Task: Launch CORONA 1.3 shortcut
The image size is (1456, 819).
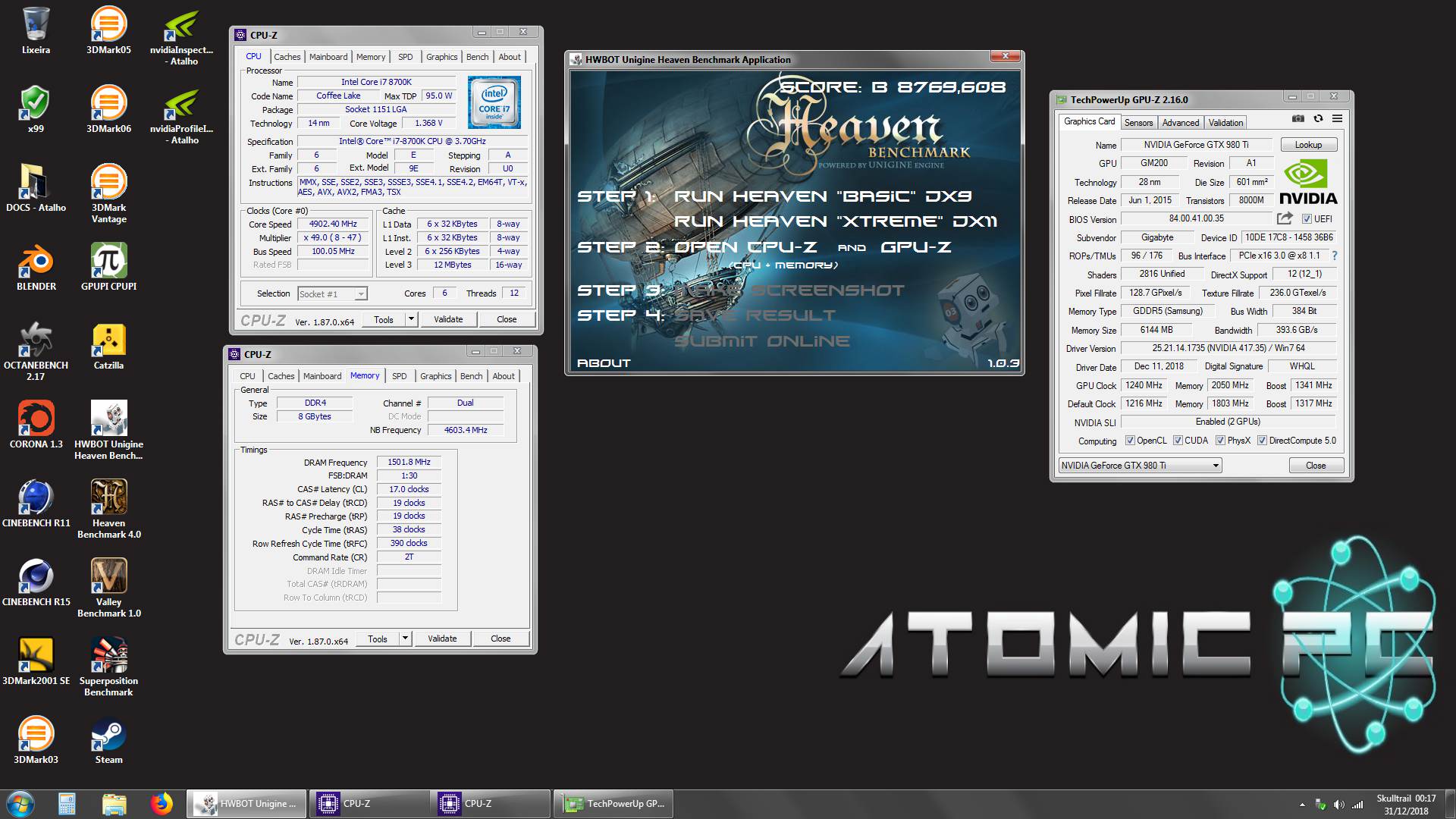Action: coord(36,425)
